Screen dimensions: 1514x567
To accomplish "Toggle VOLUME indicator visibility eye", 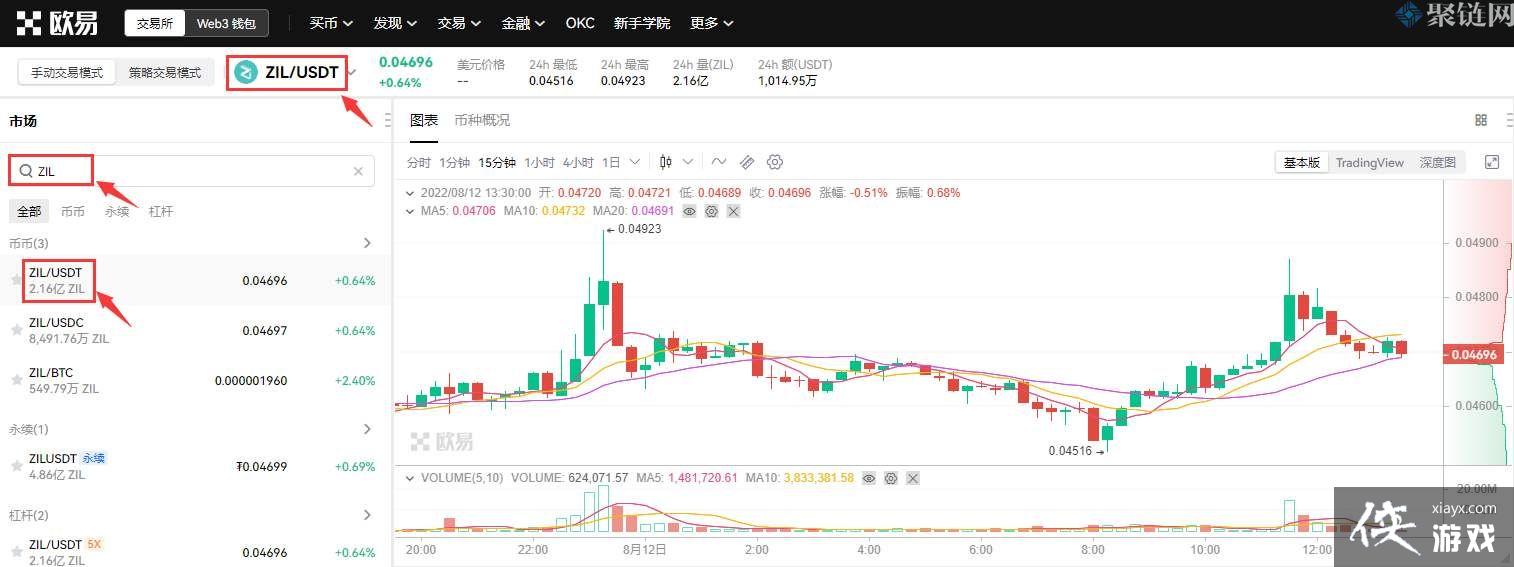I will click(869, 478).
